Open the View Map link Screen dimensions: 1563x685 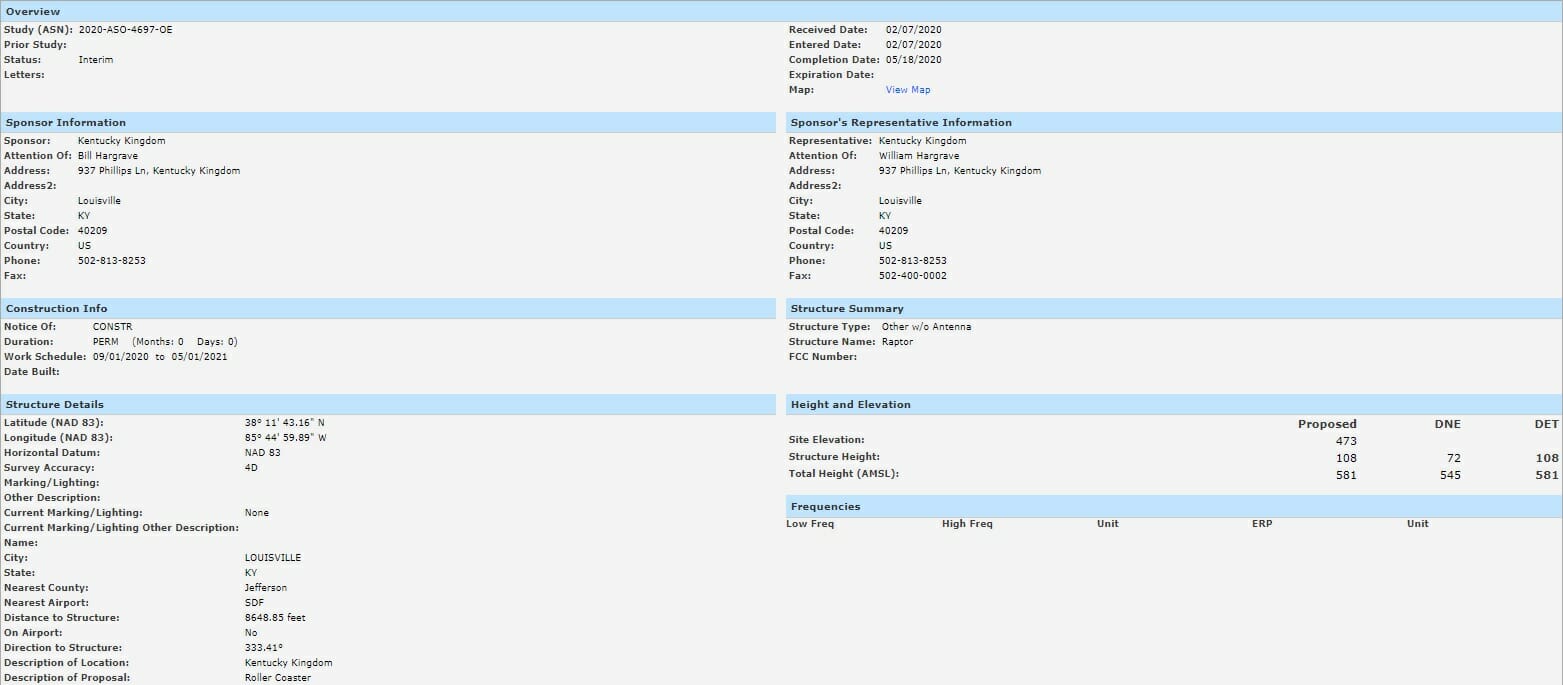(x=907, y=90)
